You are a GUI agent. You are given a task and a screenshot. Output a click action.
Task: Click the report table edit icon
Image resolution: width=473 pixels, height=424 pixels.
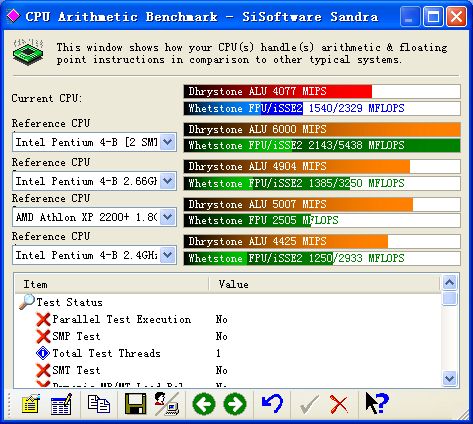61,404
